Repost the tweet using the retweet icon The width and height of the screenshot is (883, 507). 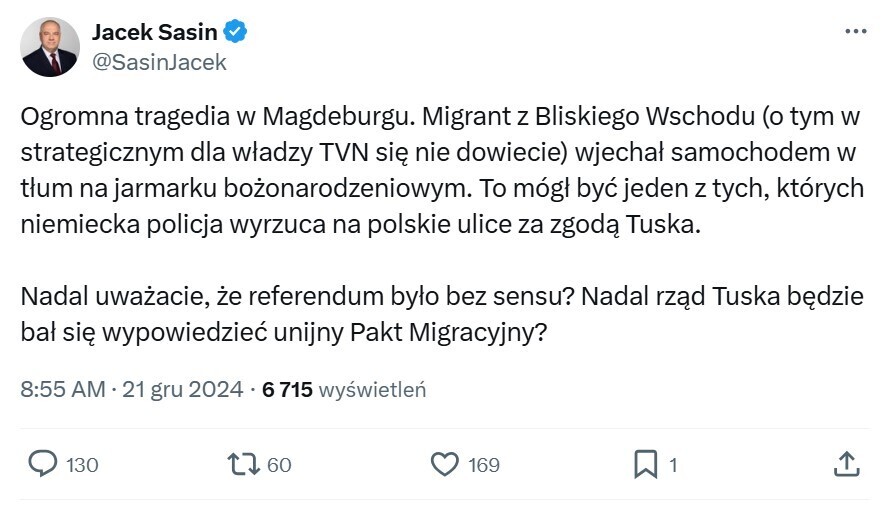point(243,464)
